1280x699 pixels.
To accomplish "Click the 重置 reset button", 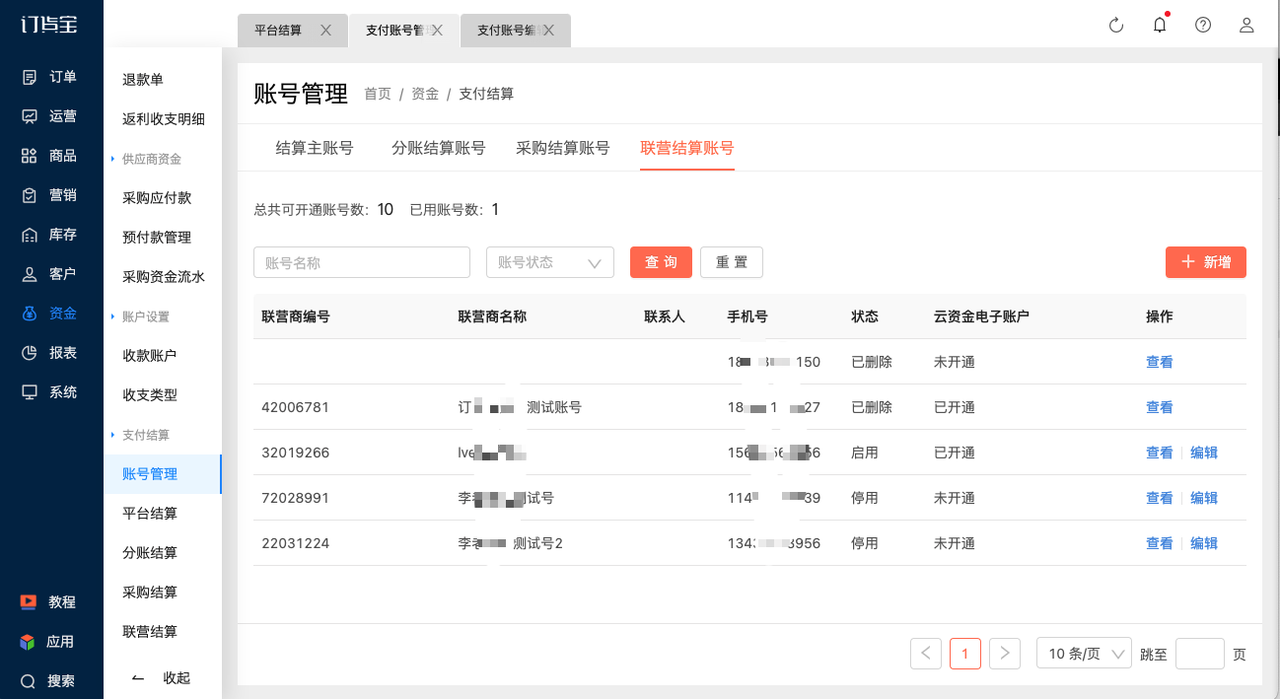I will 732,262.
